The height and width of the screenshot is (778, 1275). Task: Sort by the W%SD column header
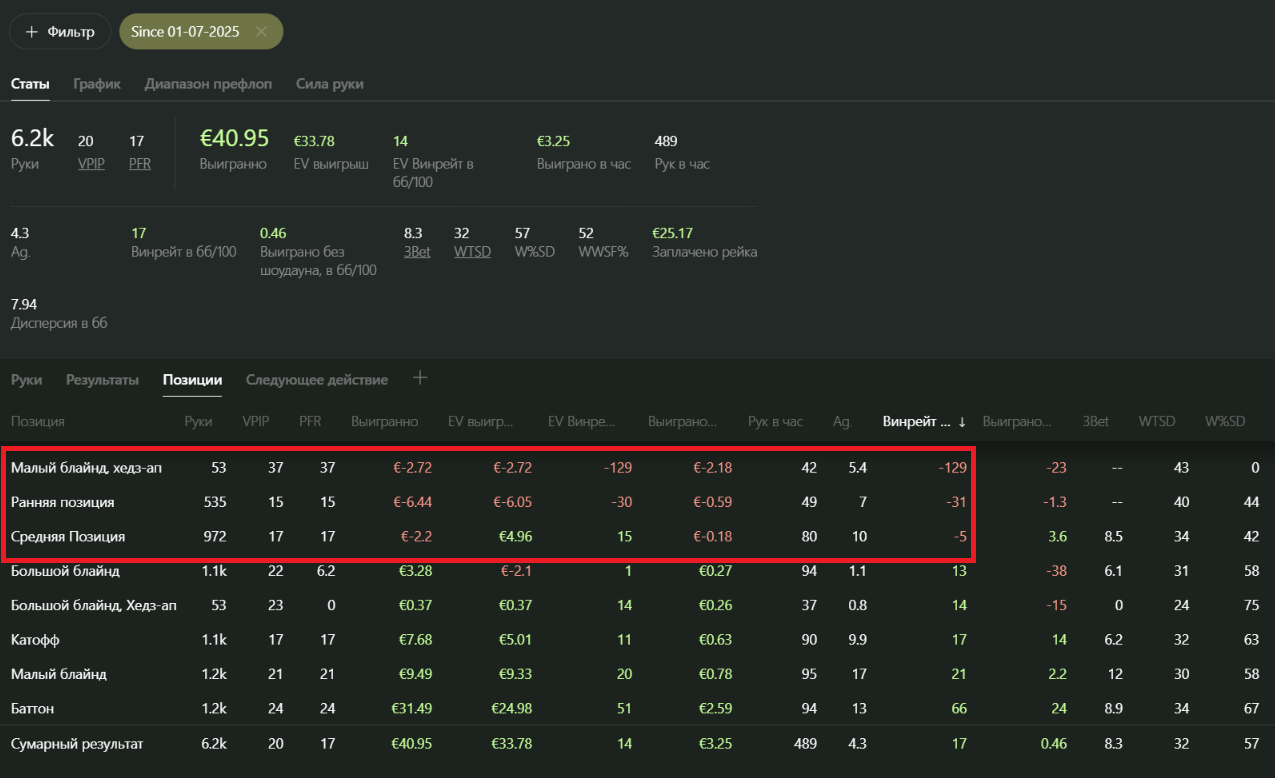1225,422
